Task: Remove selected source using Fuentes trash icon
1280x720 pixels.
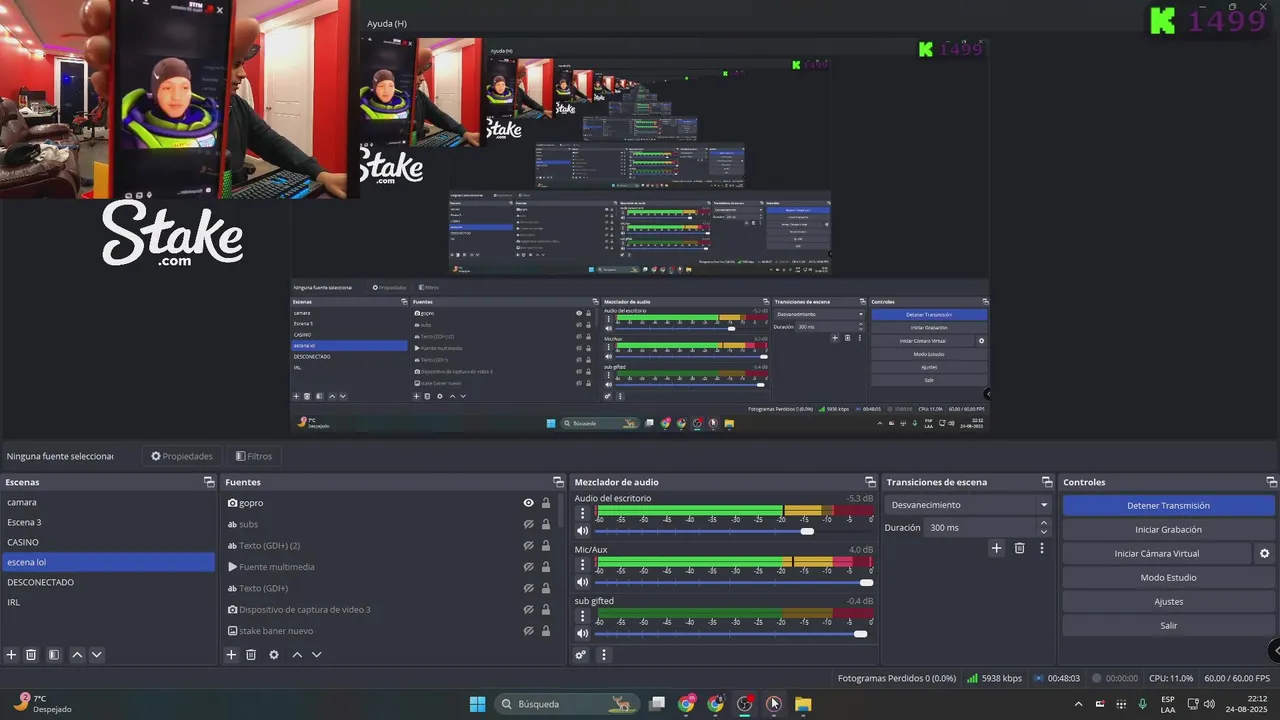Action: click(251, 655)
